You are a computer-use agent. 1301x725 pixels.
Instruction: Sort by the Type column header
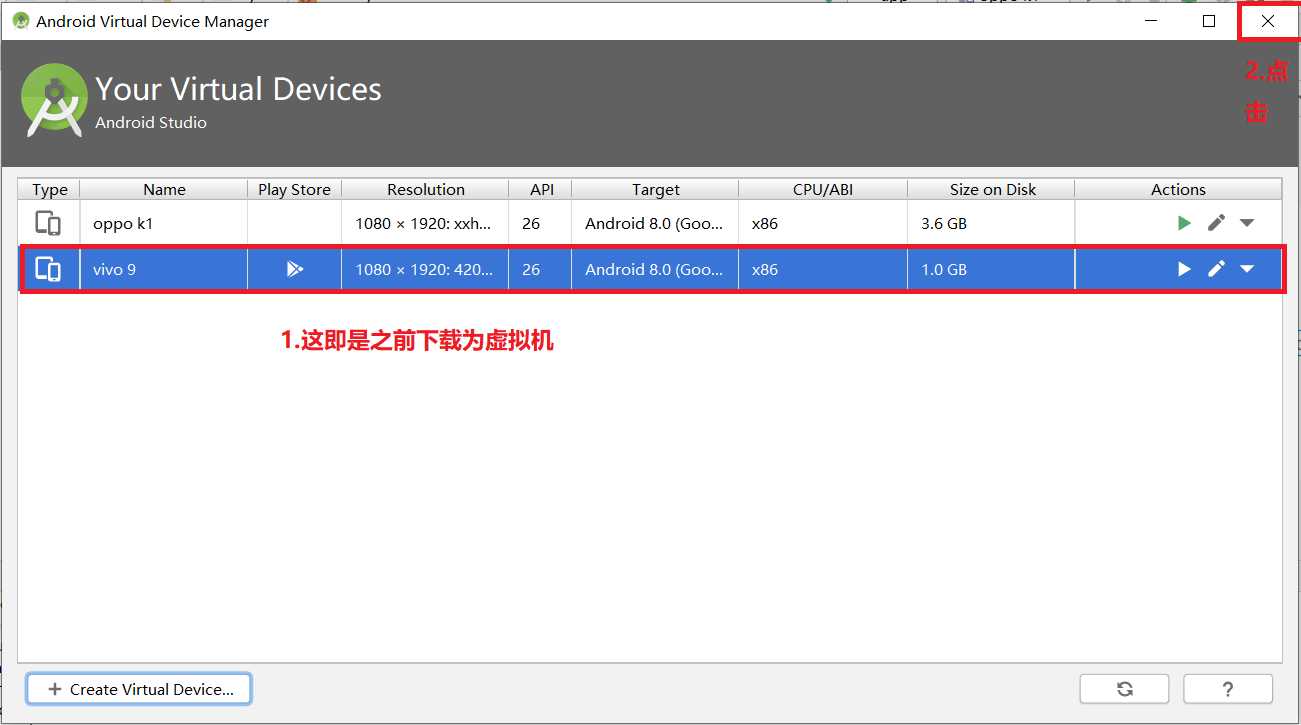(x=49, y=189)
